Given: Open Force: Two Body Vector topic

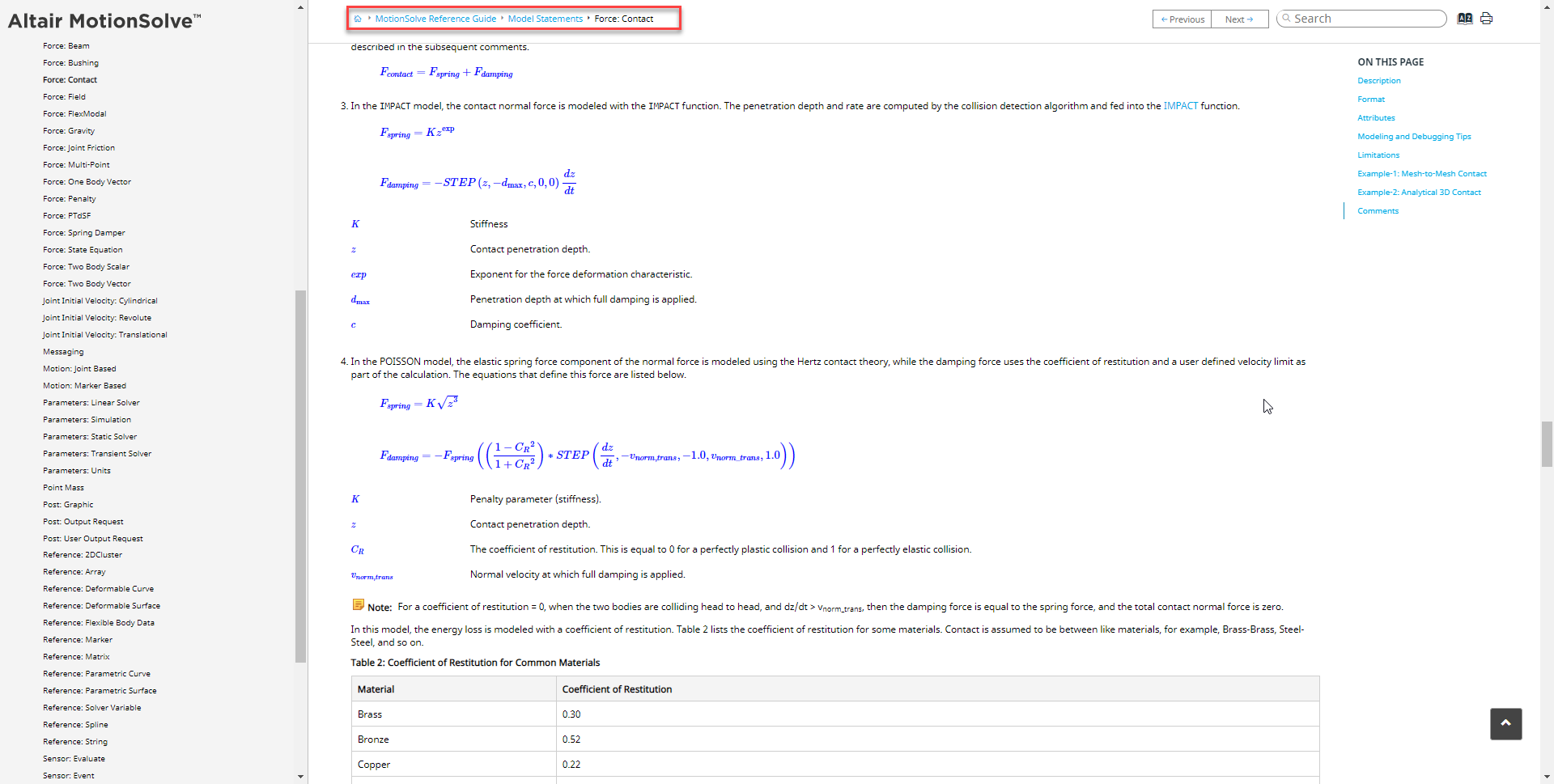Looking at the screenshot, I should point(87,284).
